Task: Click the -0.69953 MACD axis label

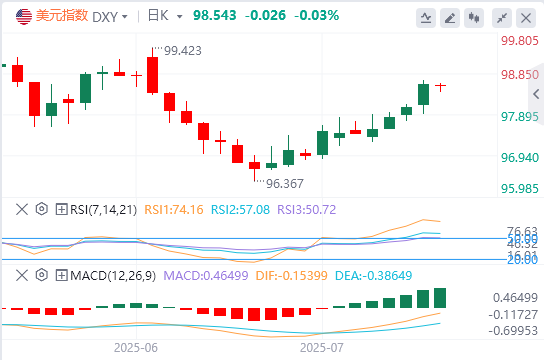Action: pyautogui.click(x=513, y=331)
